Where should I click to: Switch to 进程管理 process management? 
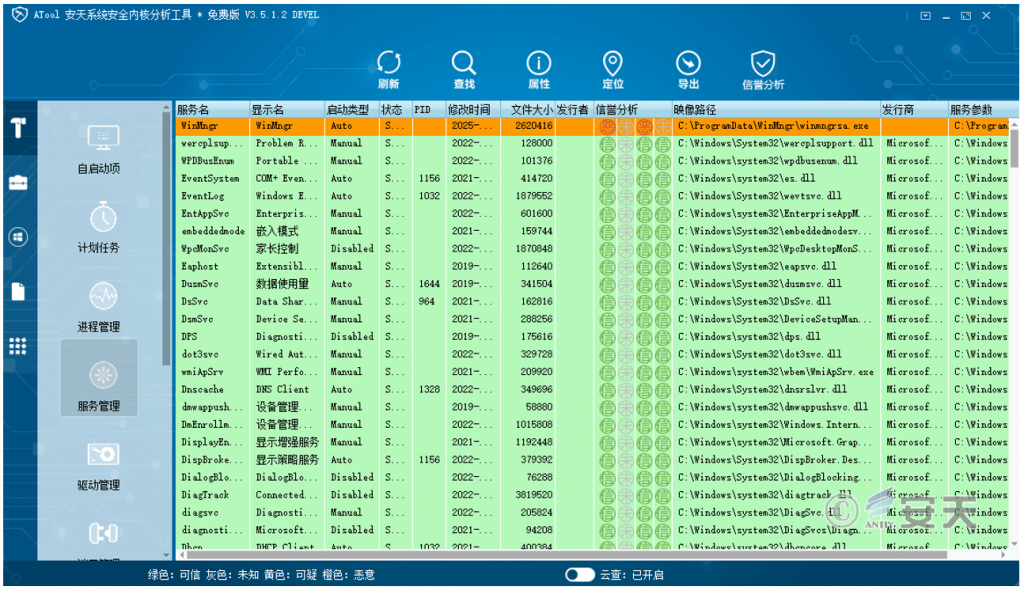coord(99,307)
